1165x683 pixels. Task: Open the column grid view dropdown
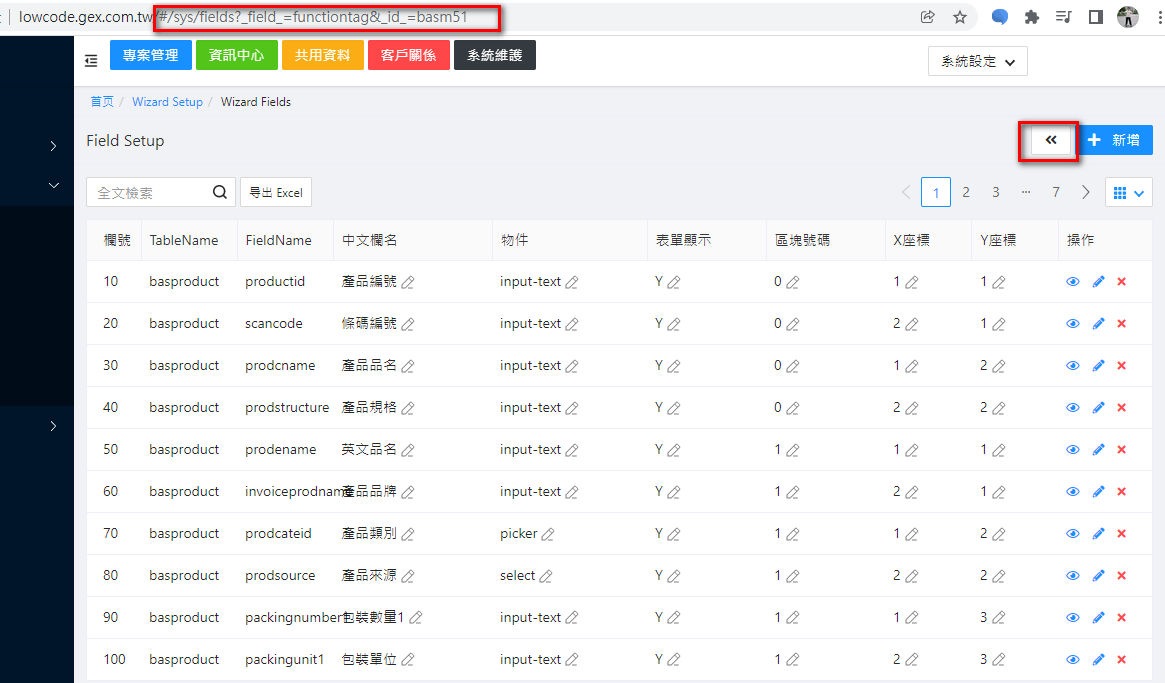click(1128, 192)
